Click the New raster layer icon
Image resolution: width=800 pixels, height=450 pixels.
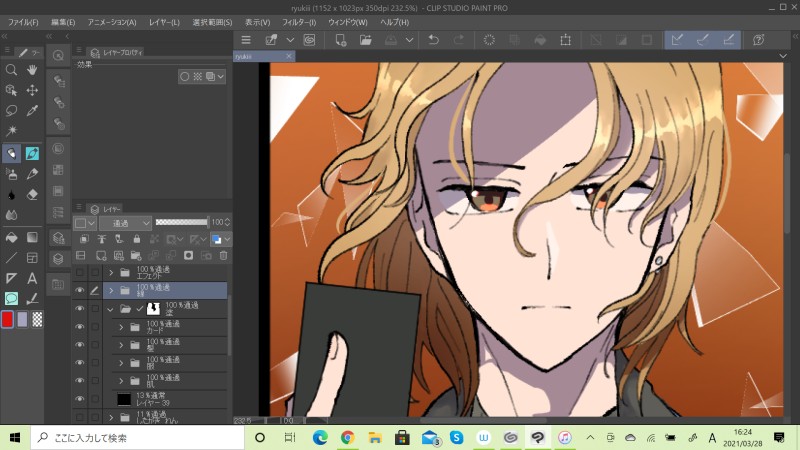(101, 256)
